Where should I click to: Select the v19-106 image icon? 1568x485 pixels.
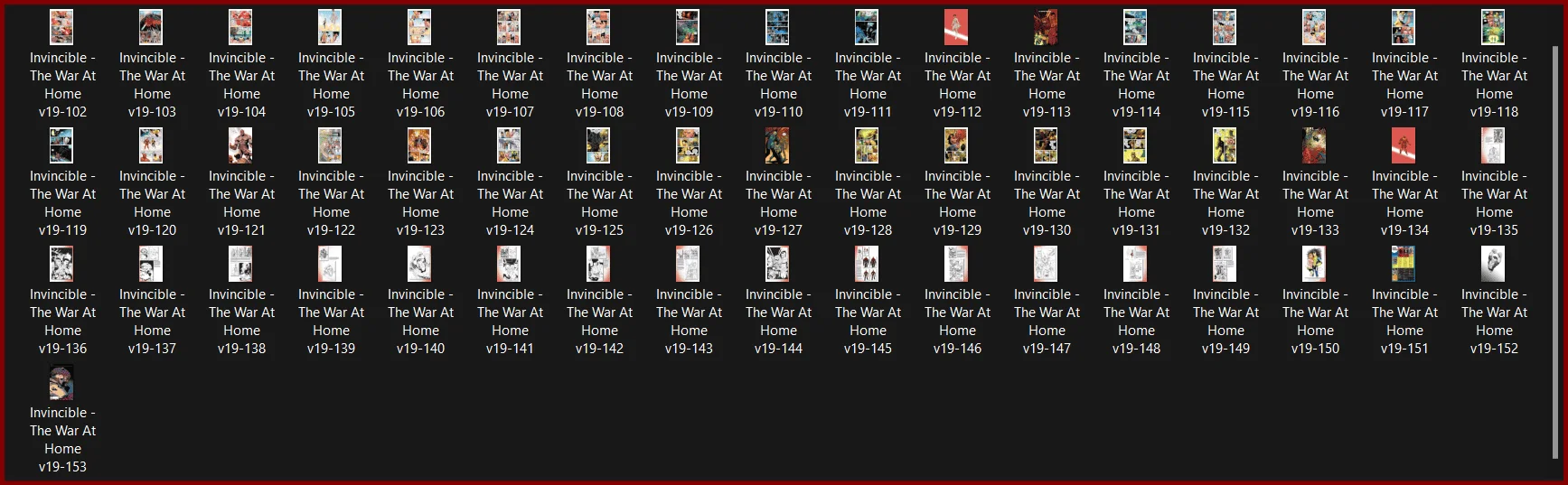point(419,28)
